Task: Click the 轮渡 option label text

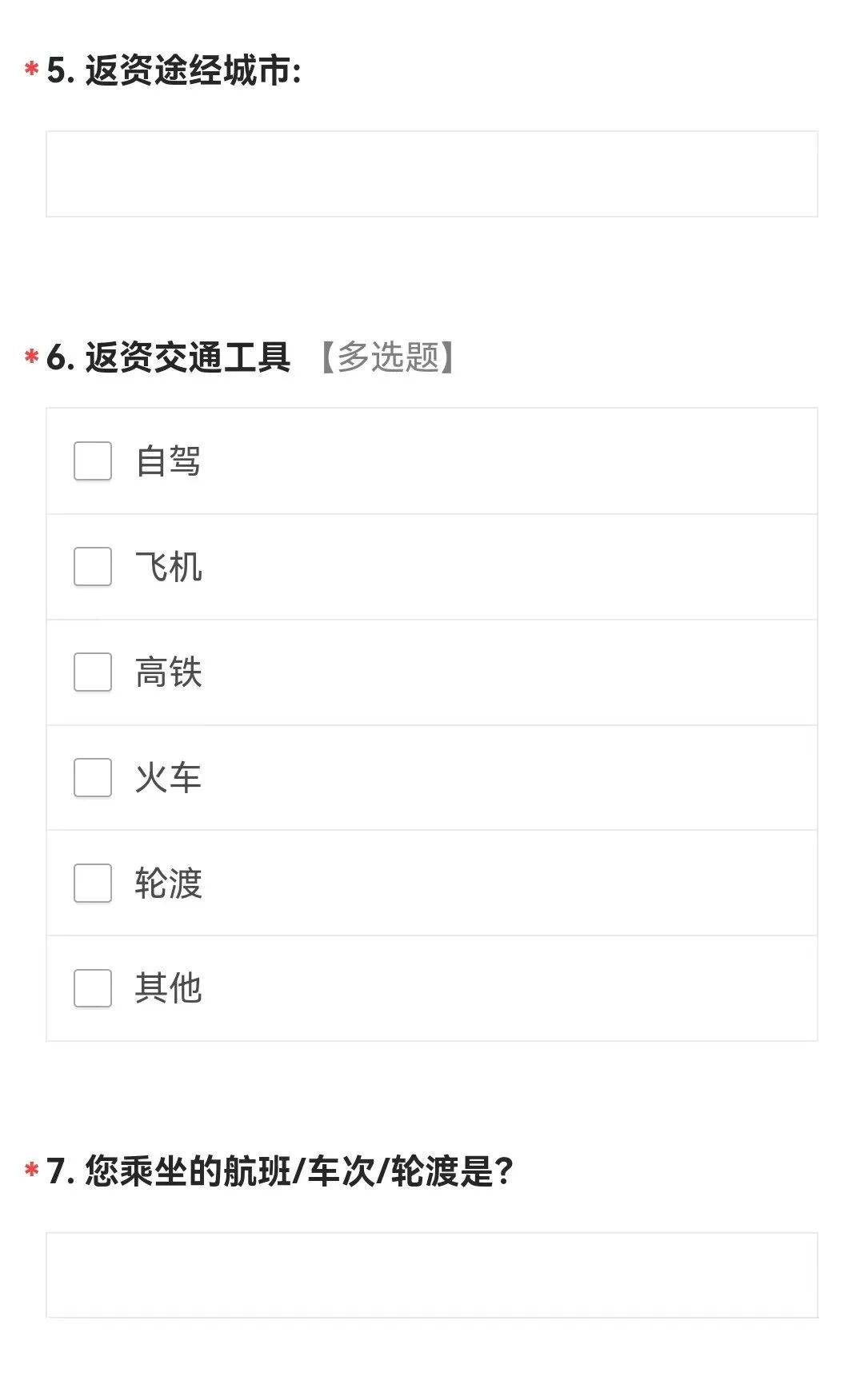Action: 168,883
